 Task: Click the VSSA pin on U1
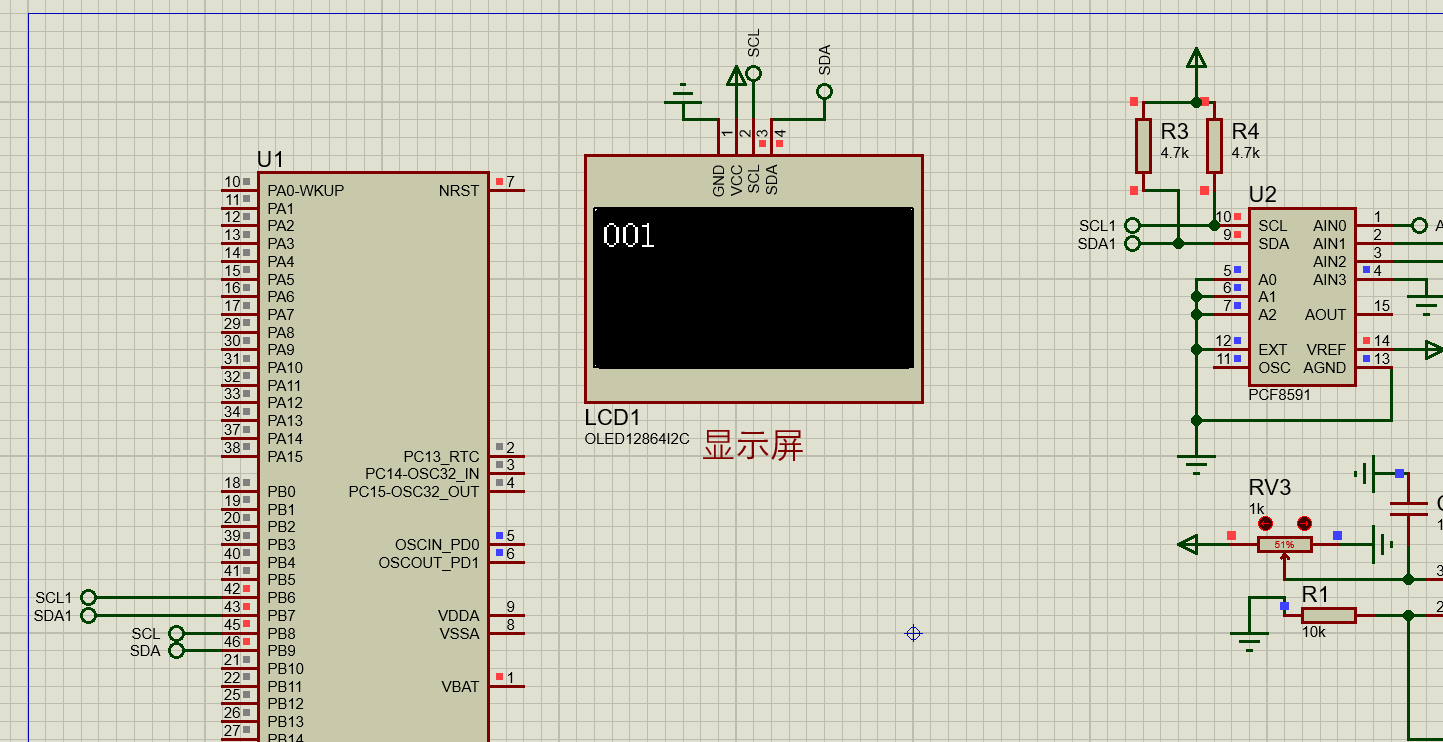click(x=458, y=633)
